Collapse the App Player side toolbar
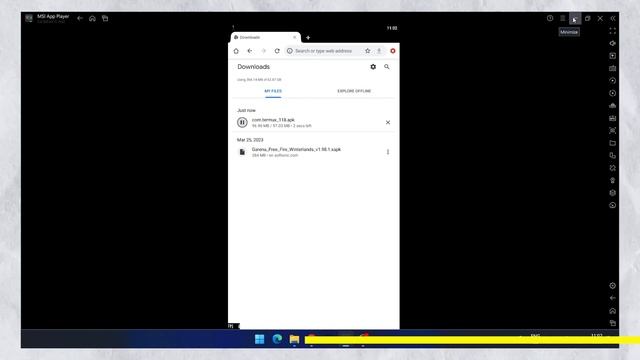This screenshot has height=360, width=640. [x=613, y=18]
